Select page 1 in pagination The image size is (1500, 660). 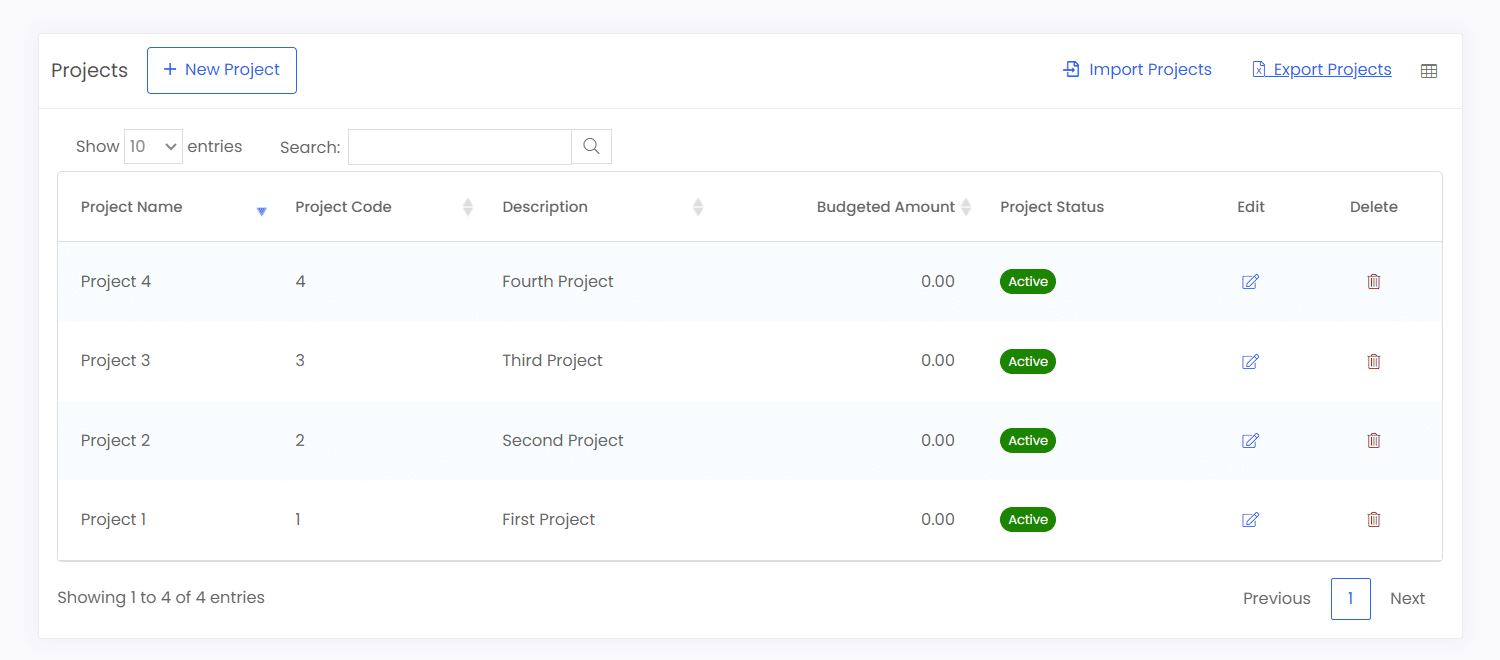1351,598
